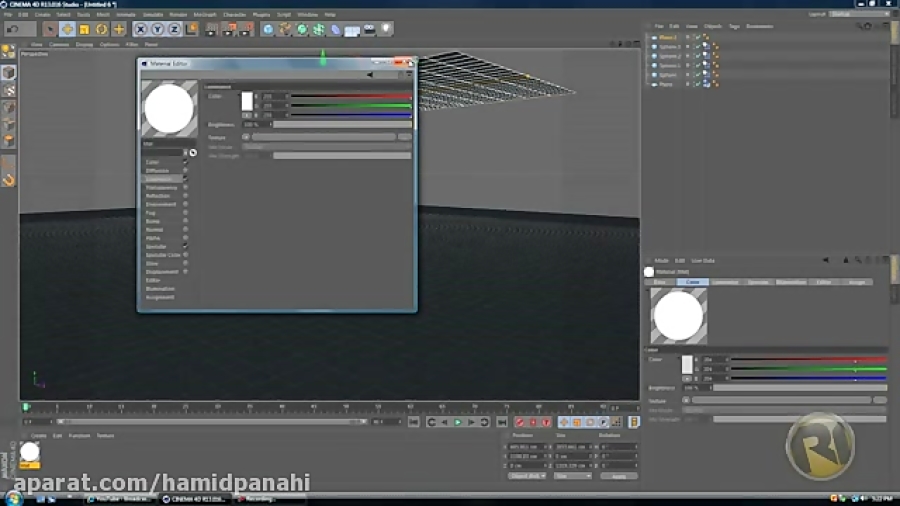Screen dimensions: 900x506
Task: Open the MoGraph menu
Action: coord(205,14)
